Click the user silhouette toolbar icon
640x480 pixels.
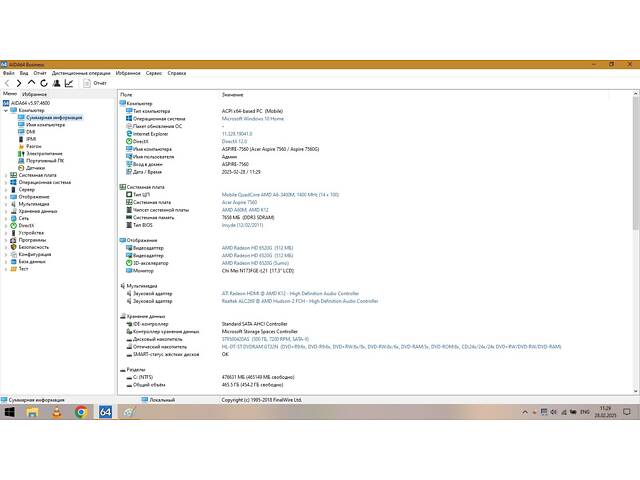(x=57, y=83)
